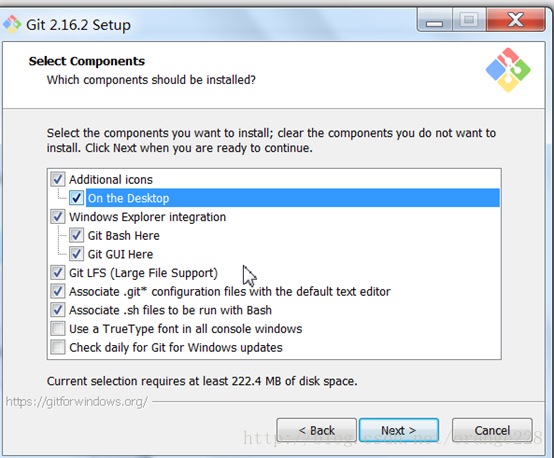Enable TrueType font in console windows
The image size is (554, 458).
58,329
